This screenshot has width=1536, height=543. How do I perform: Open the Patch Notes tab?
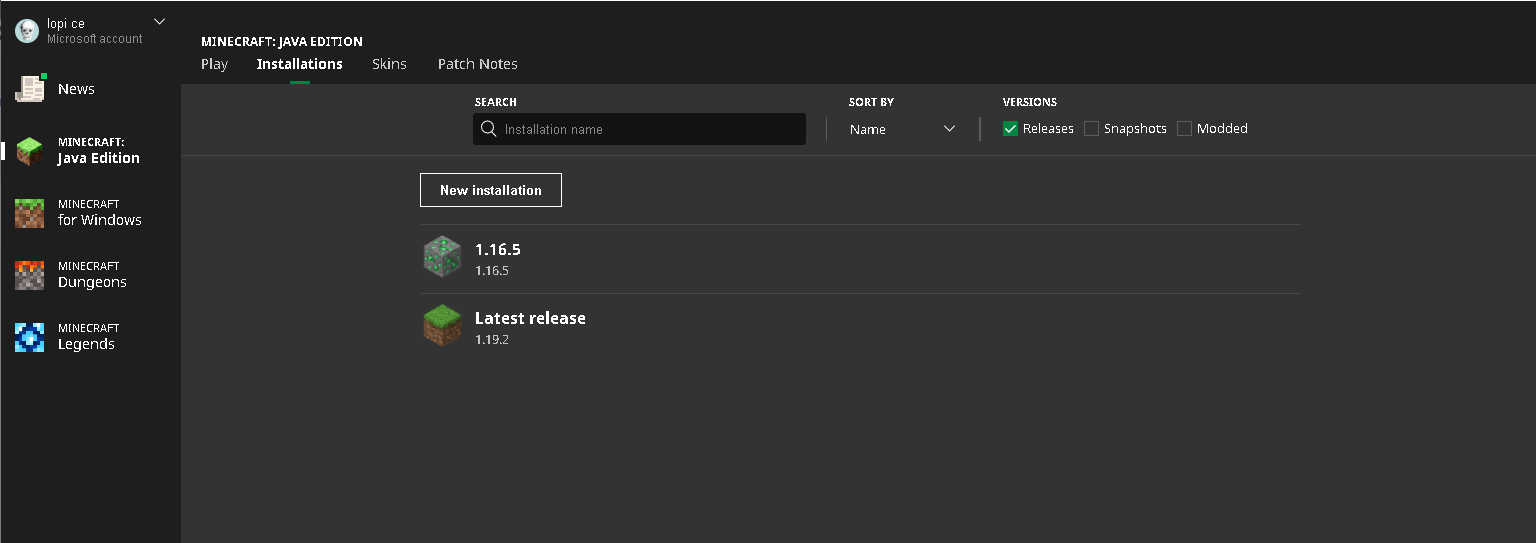477,64
